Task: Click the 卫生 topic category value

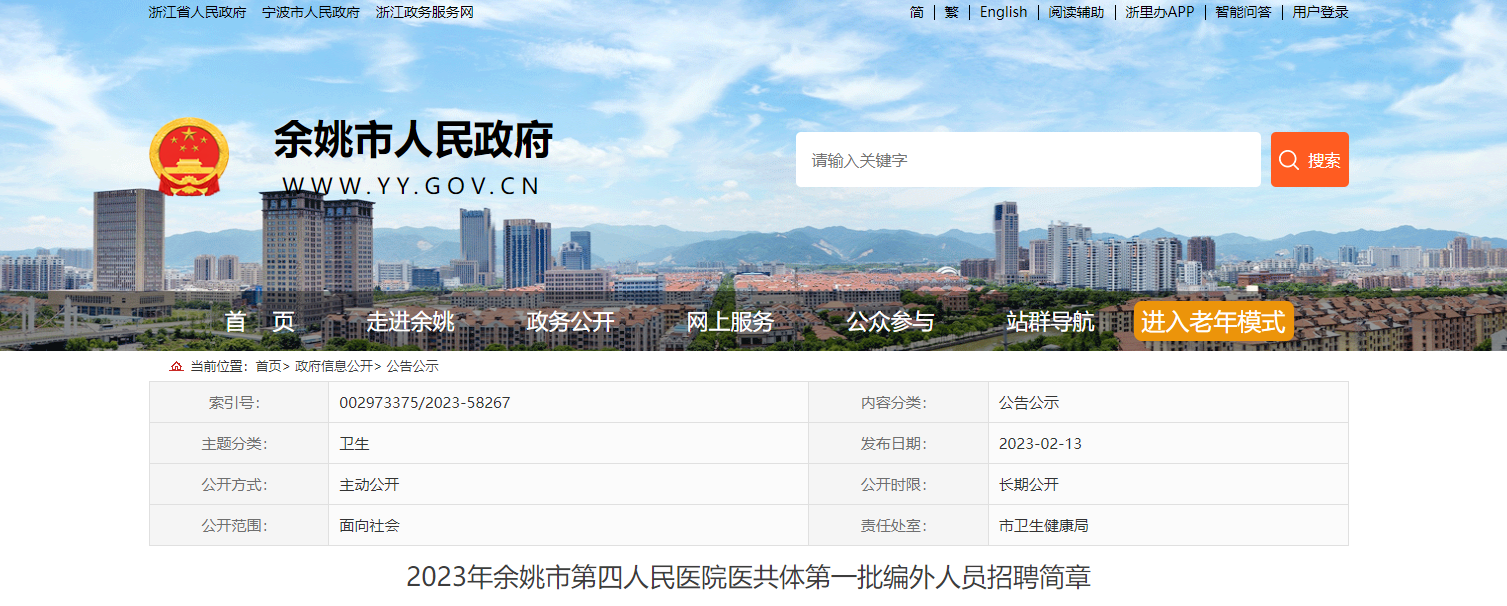Action: click(x=354, y=444)
